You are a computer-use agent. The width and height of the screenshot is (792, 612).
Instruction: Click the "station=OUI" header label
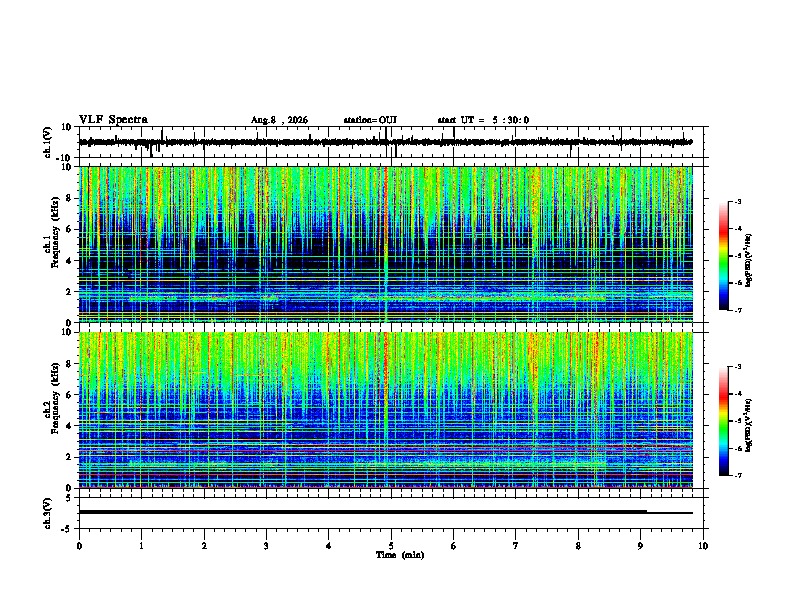pos(370,120)
